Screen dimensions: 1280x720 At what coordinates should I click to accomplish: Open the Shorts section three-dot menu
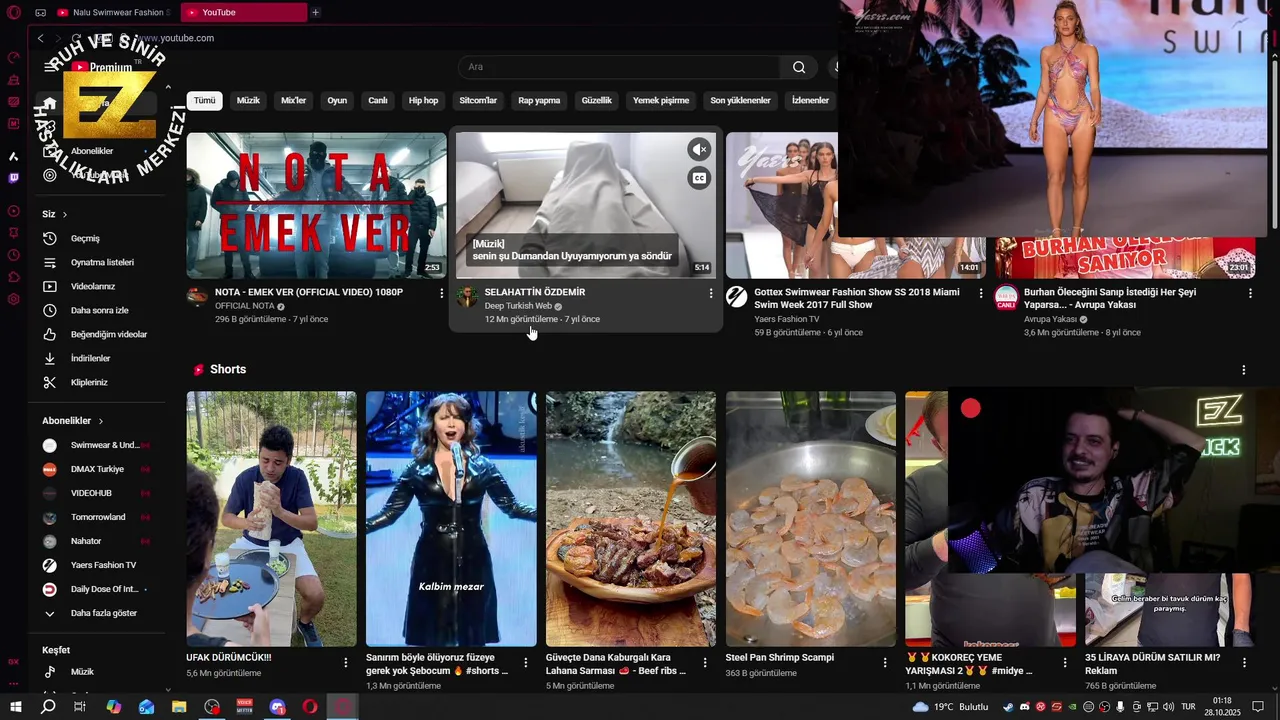tap(1244, 370)
